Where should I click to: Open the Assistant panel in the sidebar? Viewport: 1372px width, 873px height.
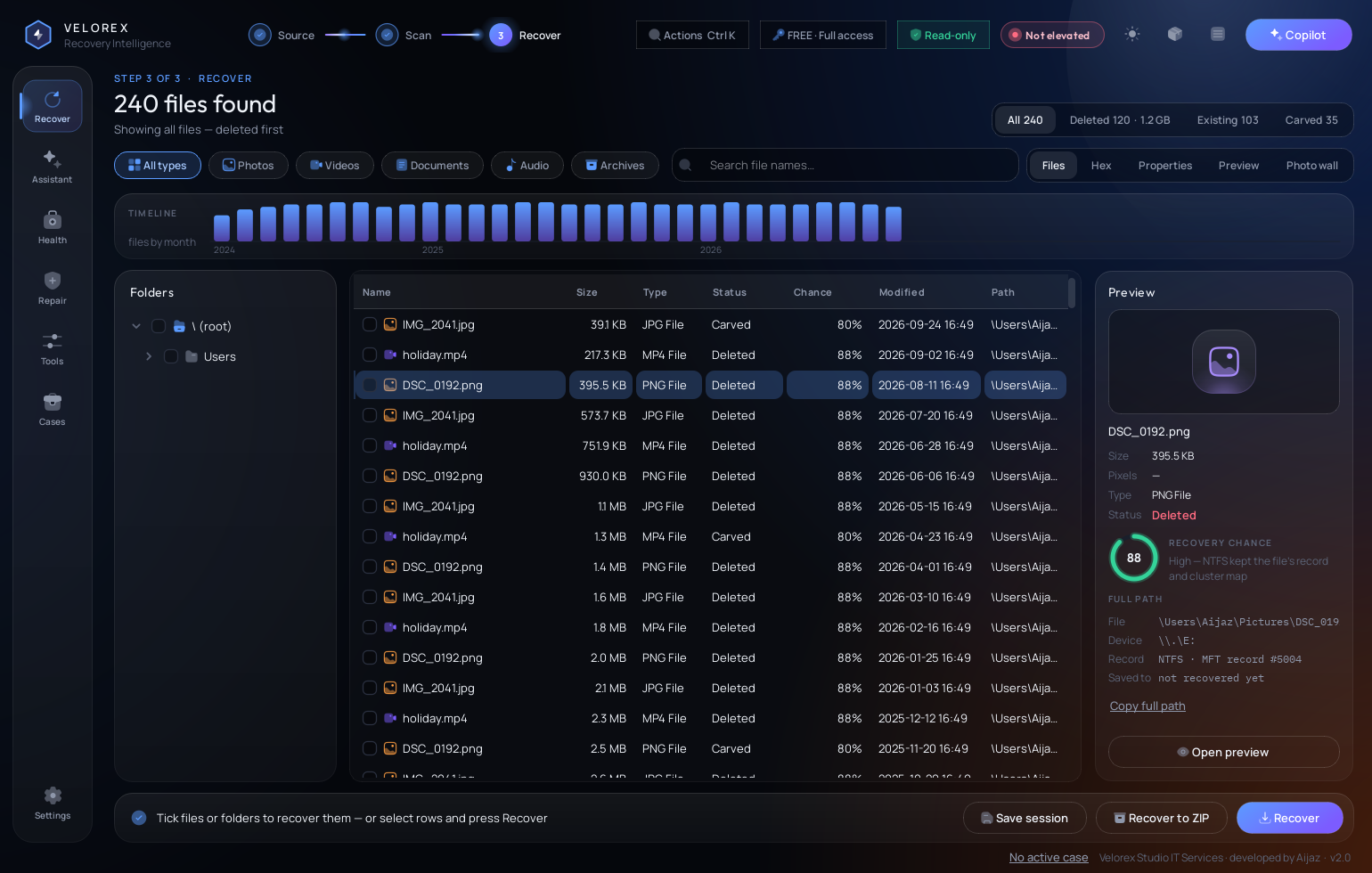[53, 167]
